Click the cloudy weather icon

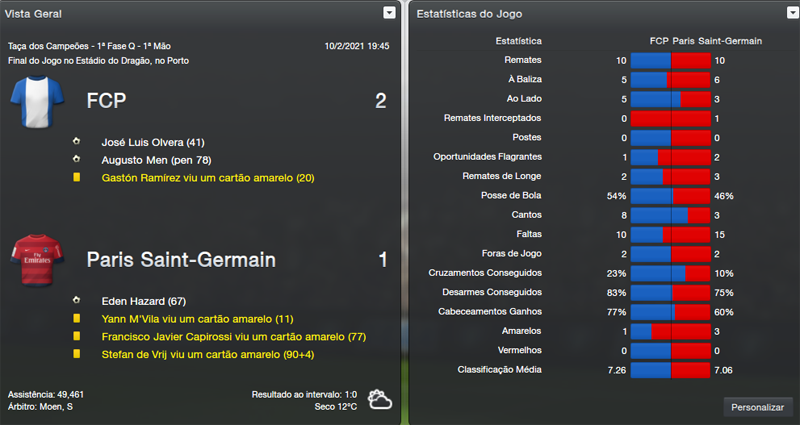click(379, 400)
